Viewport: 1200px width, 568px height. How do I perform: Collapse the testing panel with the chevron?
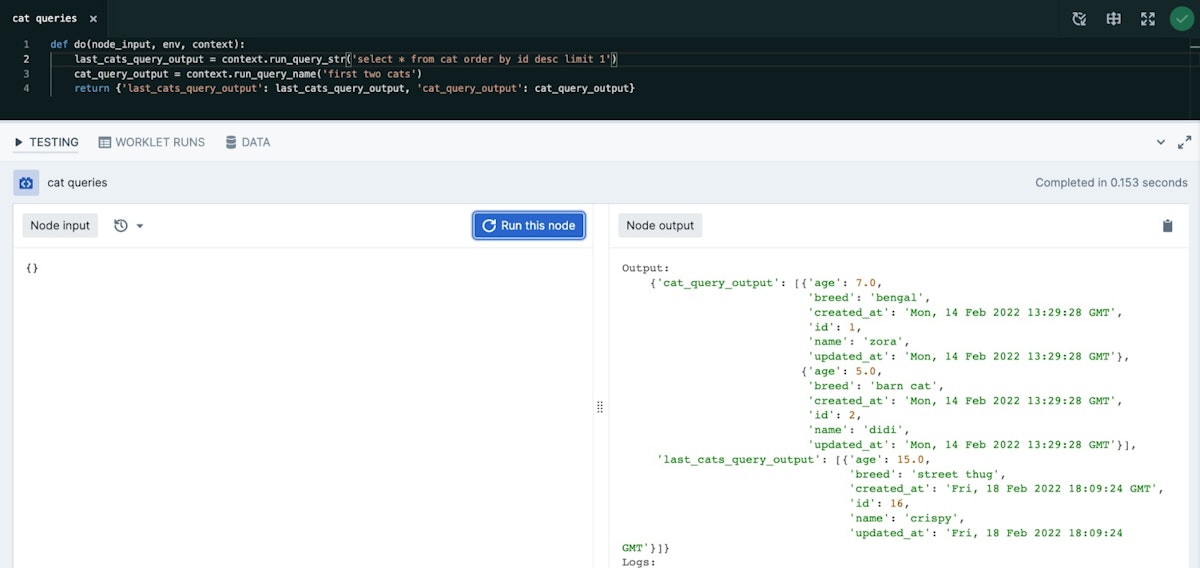pos(1161,142)
